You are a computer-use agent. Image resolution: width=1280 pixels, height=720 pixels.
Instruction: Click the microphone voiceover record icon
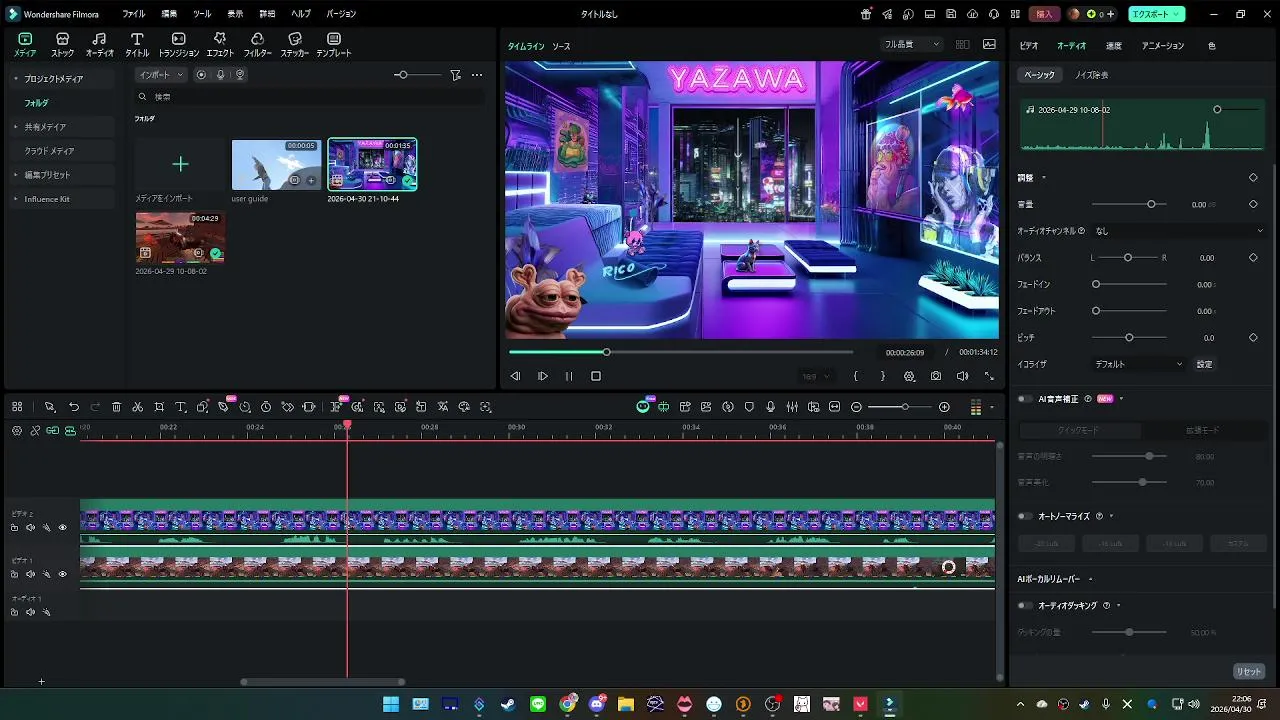pyautogui.click(x=770, y=407)
